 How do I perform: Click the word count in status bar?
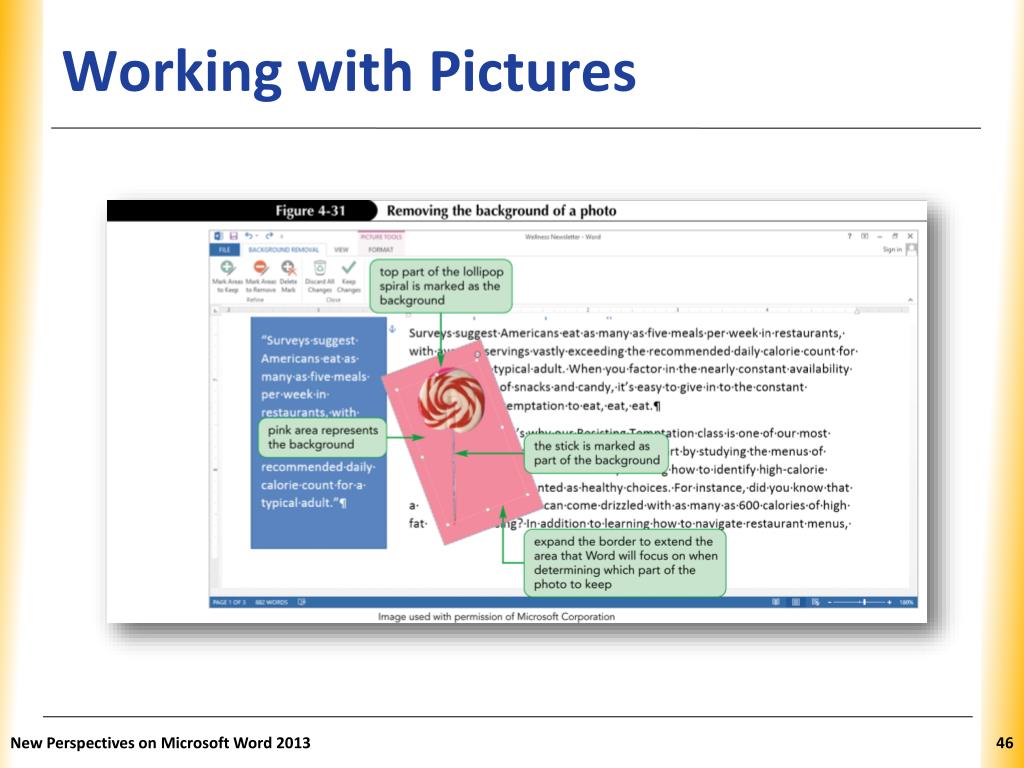[272, 602]
